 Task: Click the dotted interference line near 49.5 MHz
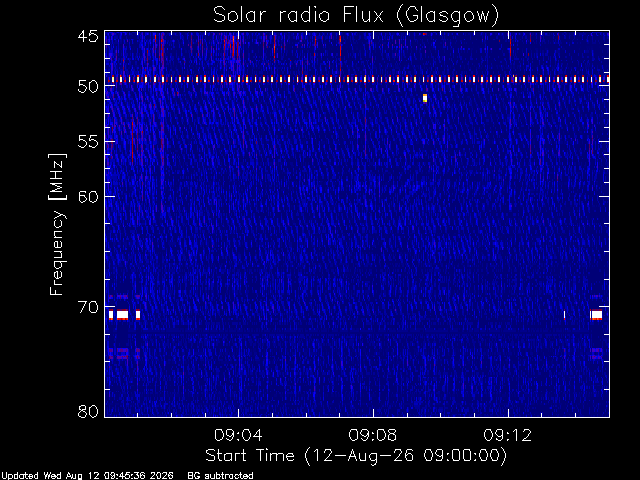click(x=357, y=79)
